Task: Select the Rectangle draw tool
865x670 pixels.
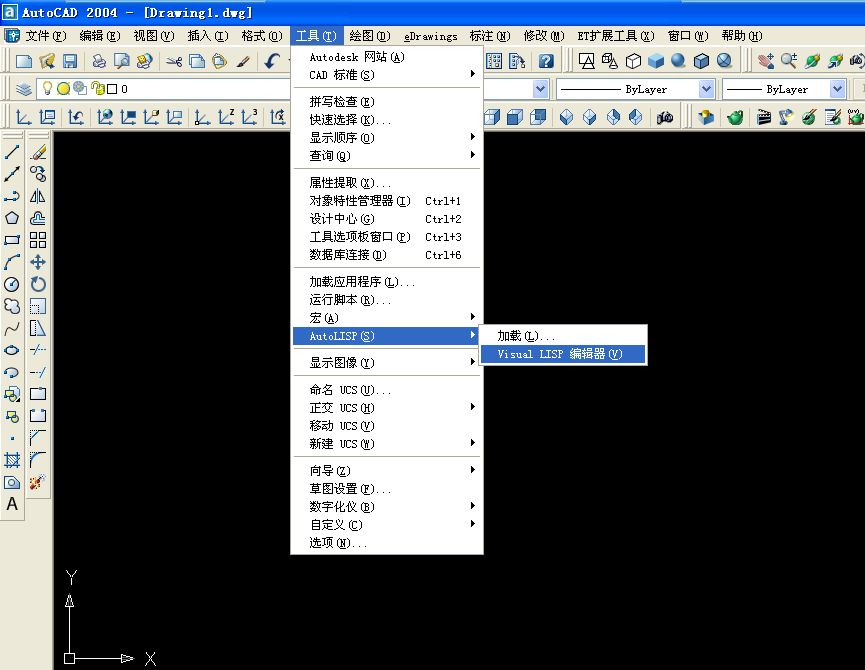Action: click(x=12, y=240)
